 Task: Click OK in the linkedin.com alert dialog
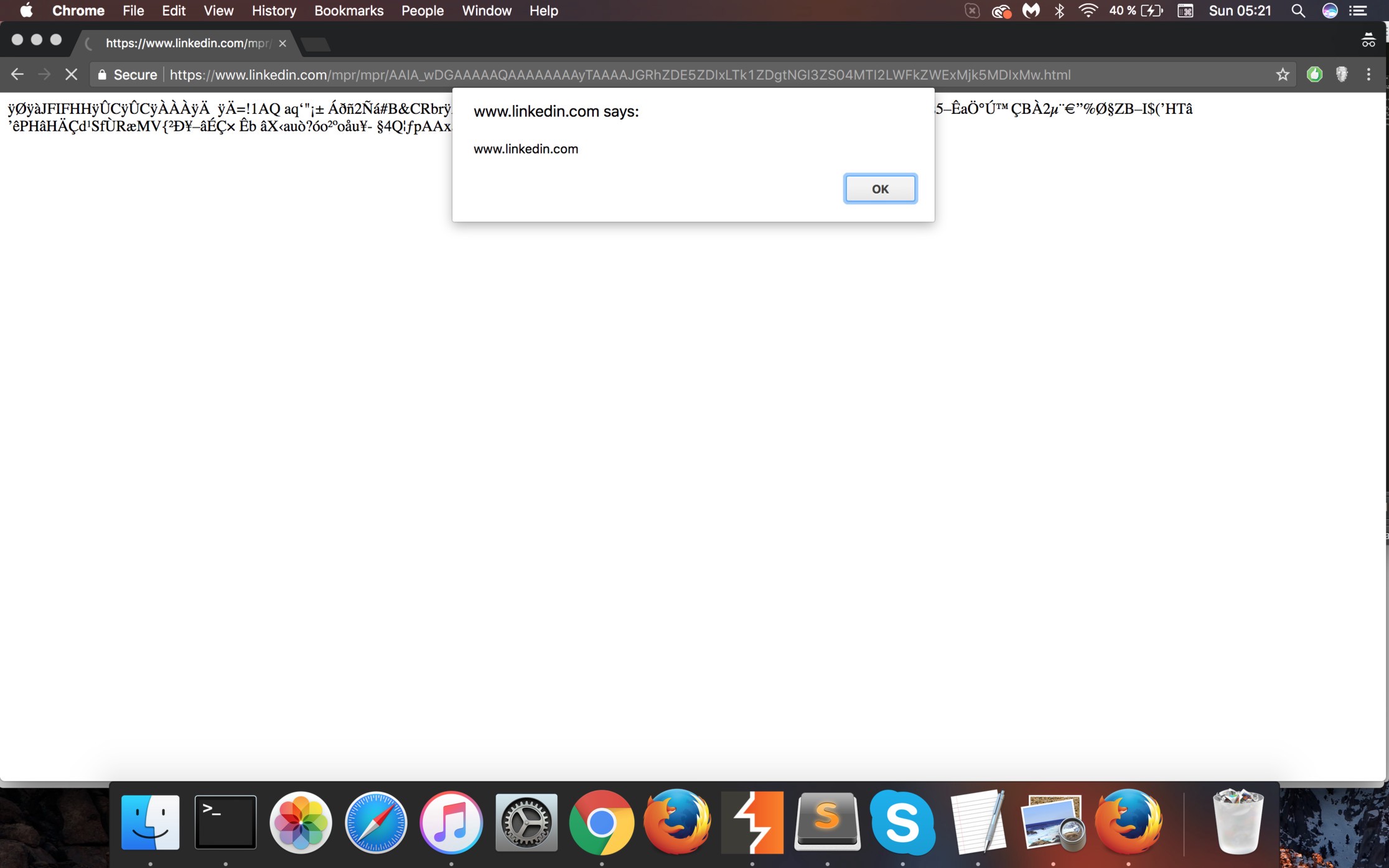coord(880,189)
